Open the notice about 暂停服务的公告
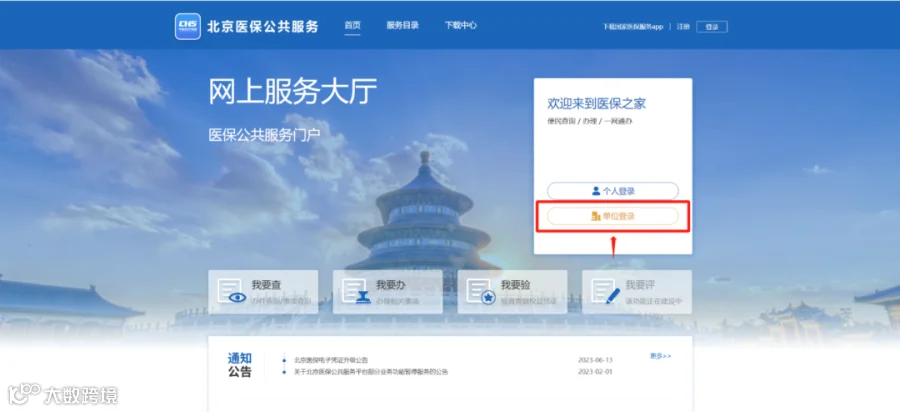The image size is (900, 412). [x=371, y=372]
